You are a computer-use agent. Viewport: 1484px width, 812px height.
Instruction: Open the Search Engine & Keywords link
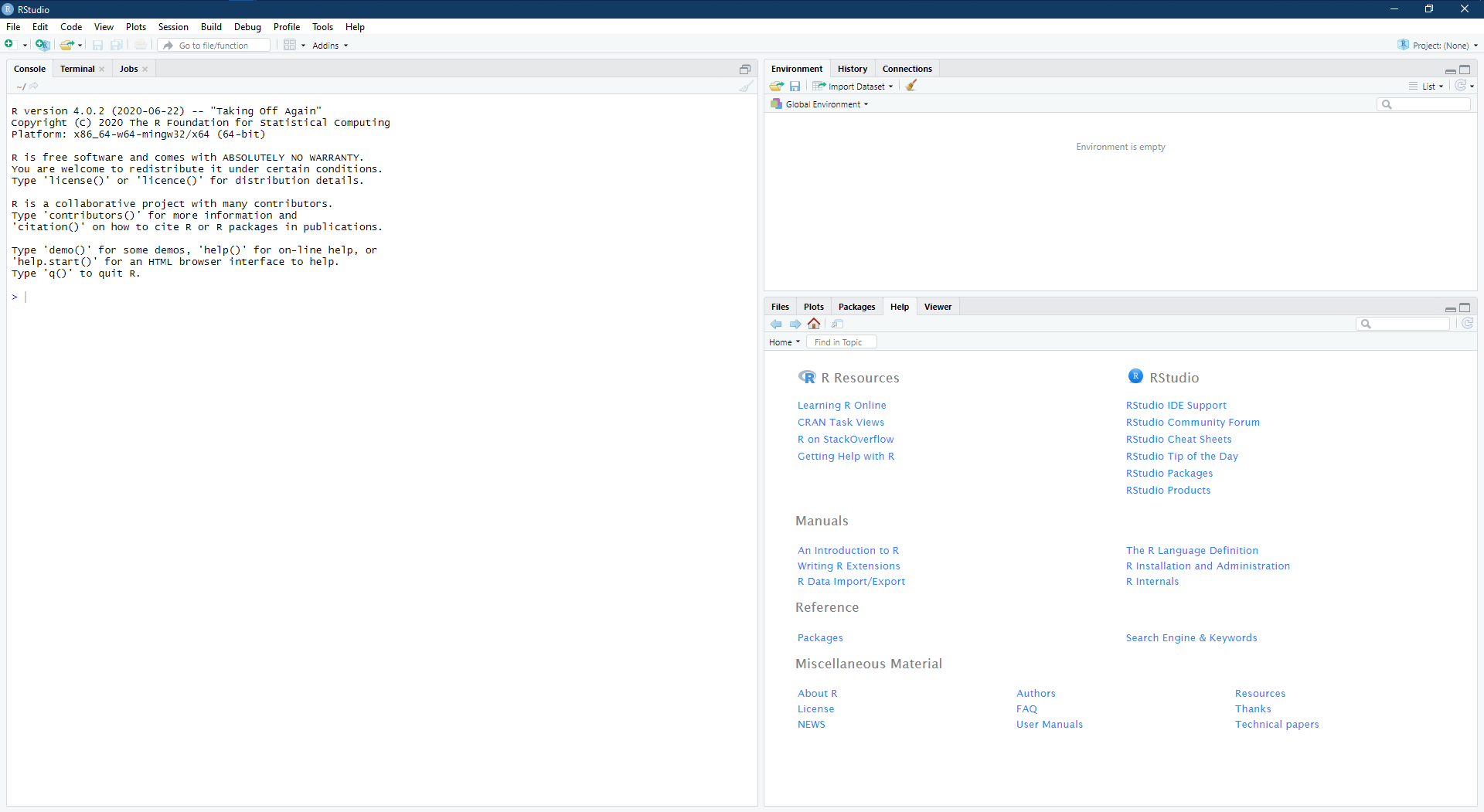pos(1191,637)
